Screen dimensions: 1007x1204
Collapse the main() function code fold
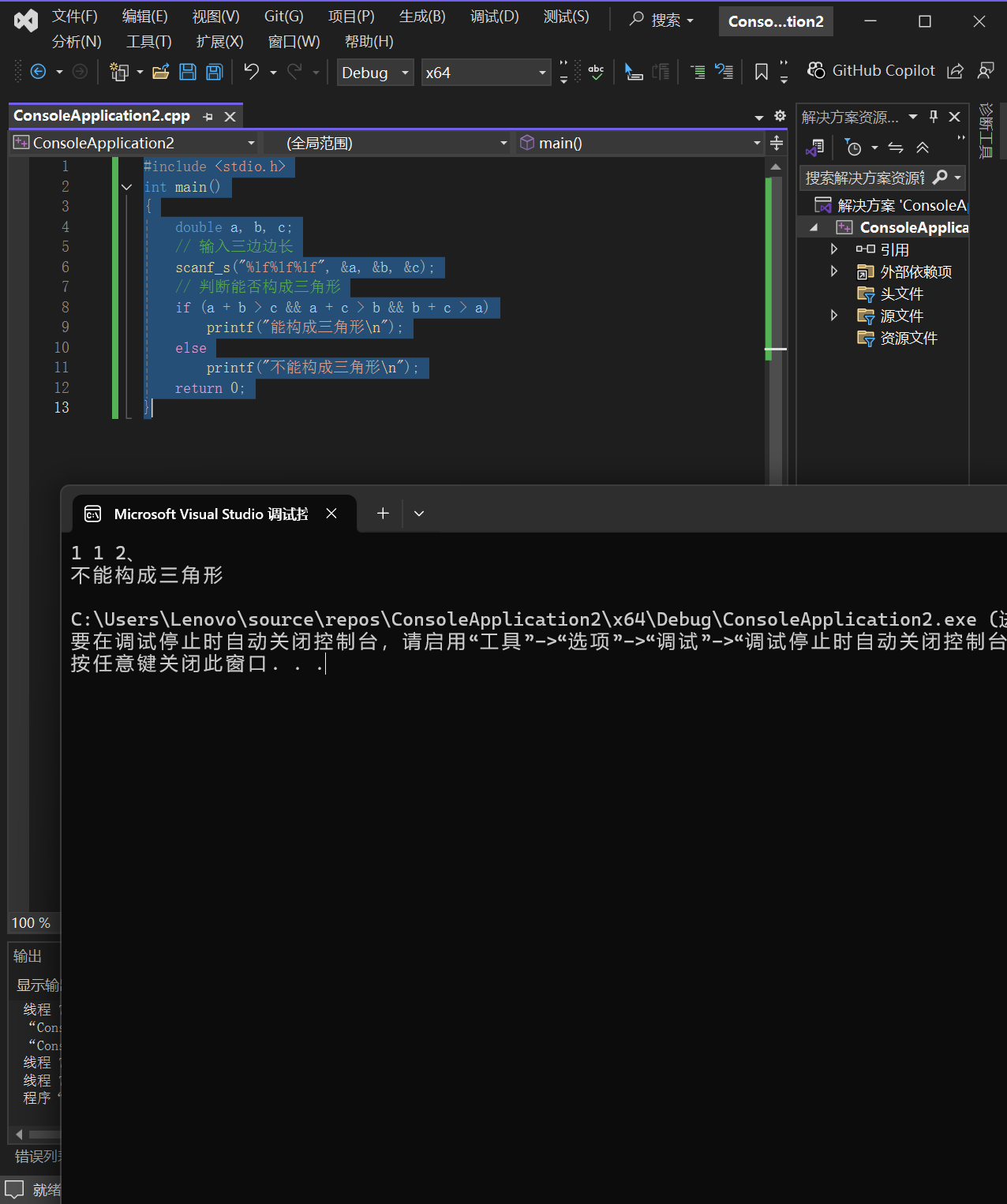[126, 187]
